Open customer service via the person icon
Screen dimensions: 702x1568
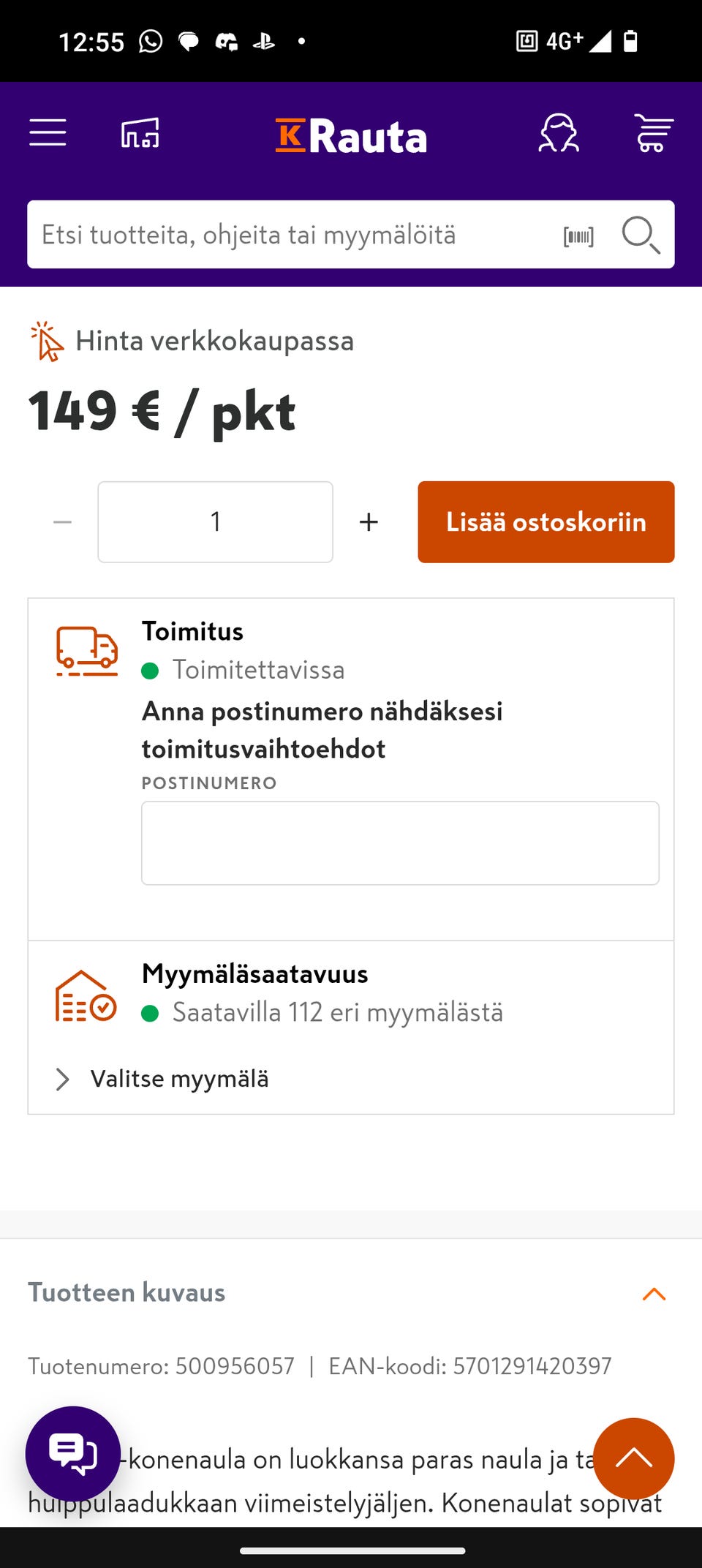tap(560, 134)
